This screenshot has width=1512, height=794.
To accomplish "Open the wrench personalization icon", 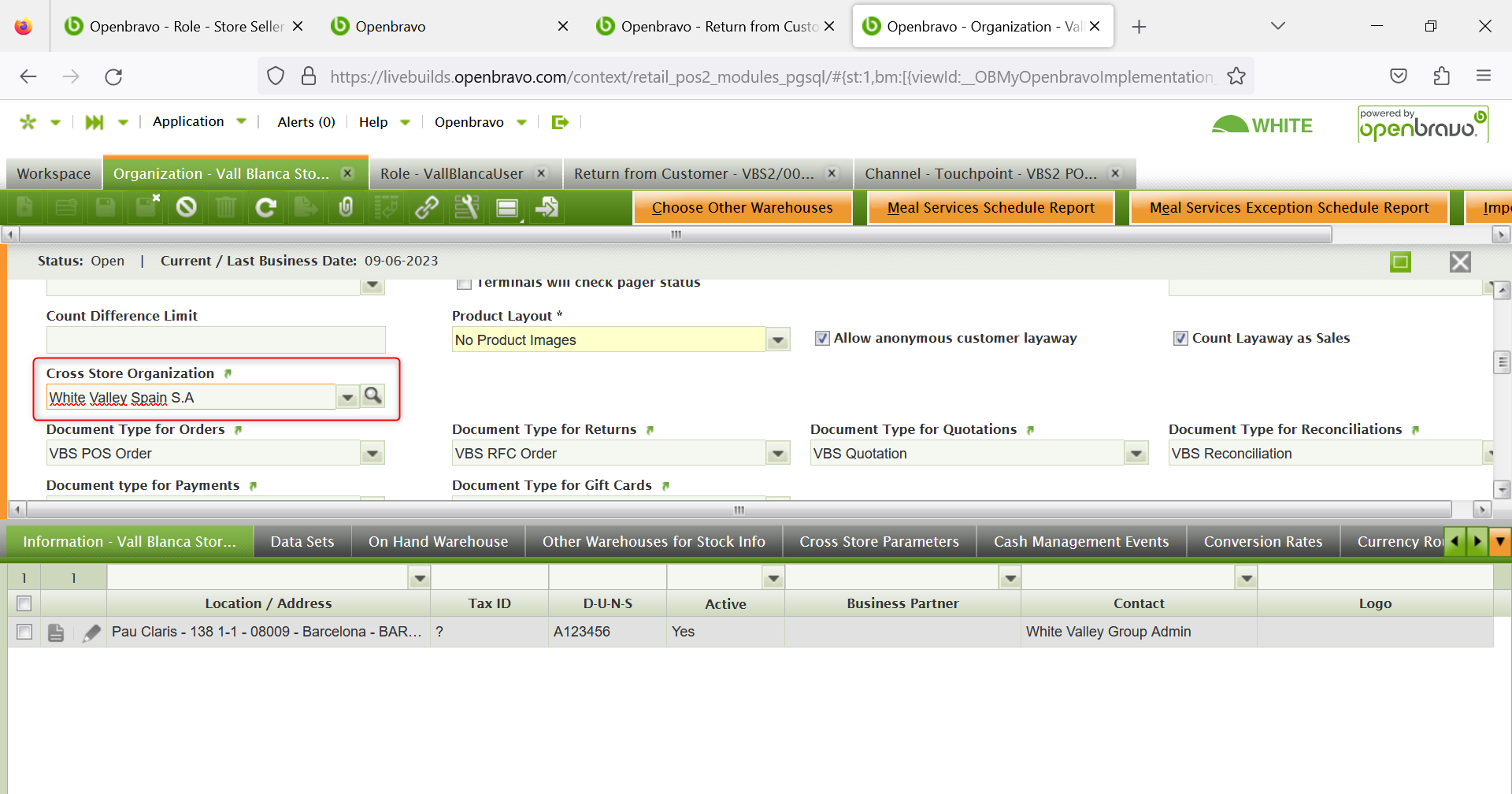I will coord(466,207).
